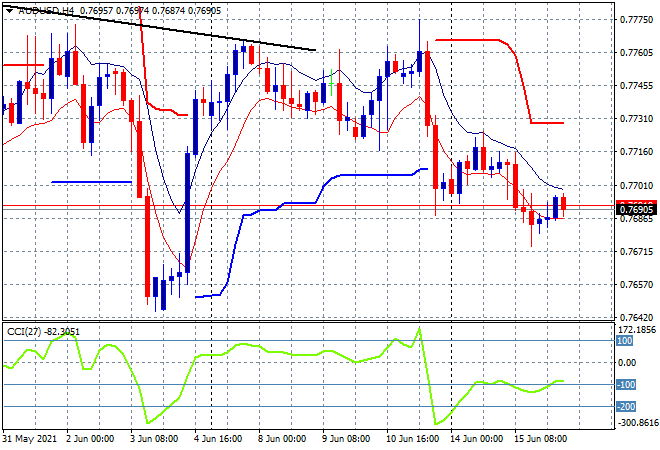This screenshot has width=660, height=450.
Task: Click the 172.1856 CCI maximum label
Action: pyautogui.click(x=638, y=330)
